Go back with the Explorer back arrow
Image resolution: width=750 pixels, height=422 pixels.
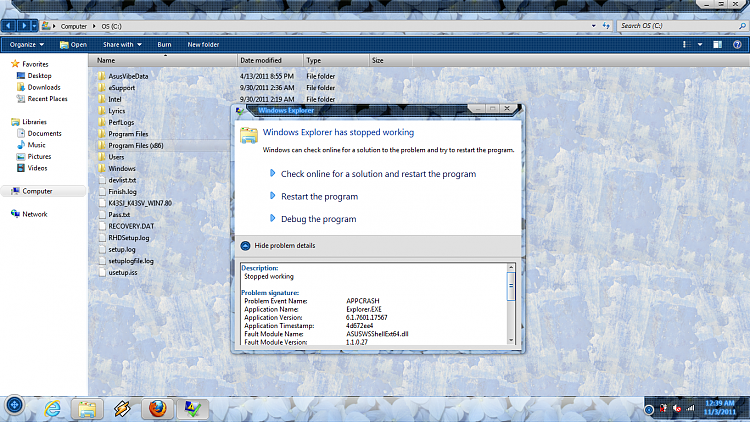(x=9, y=25)
